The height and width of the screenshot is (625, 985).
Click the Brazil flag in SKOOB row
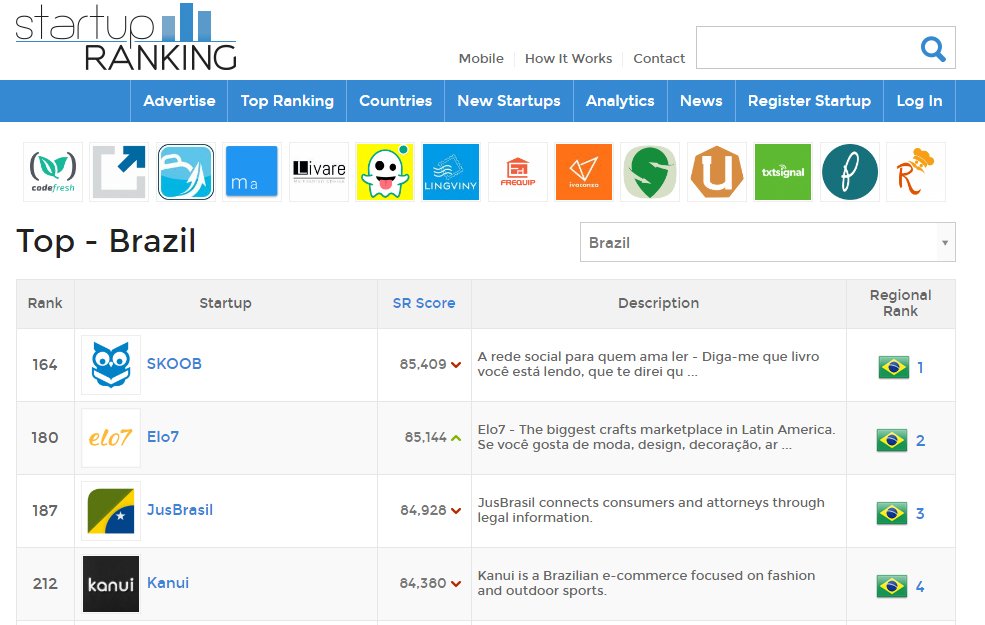(893, 367)
